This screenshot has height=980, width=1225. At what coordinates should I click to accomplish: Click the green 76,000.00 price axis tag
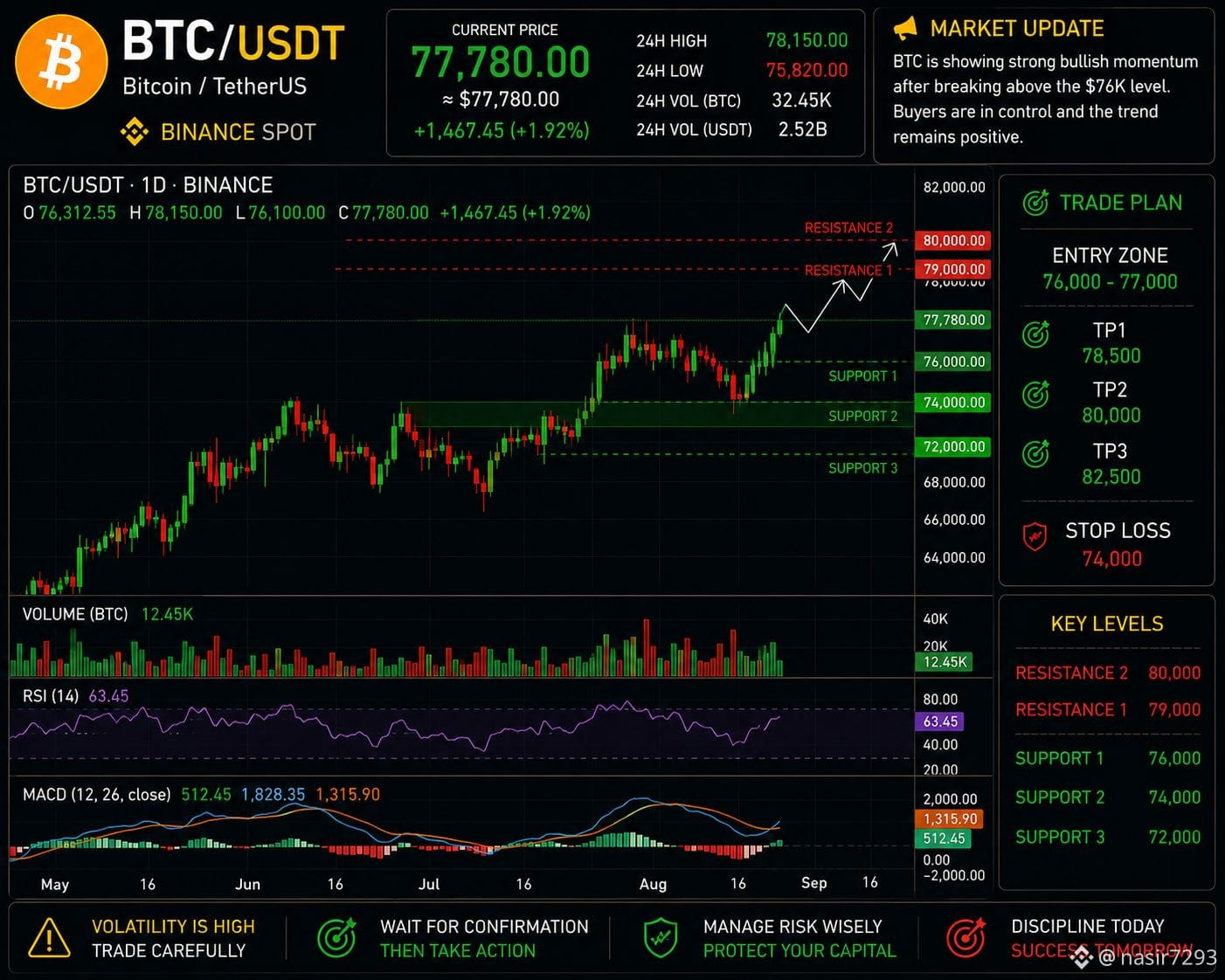click(953, 362)
